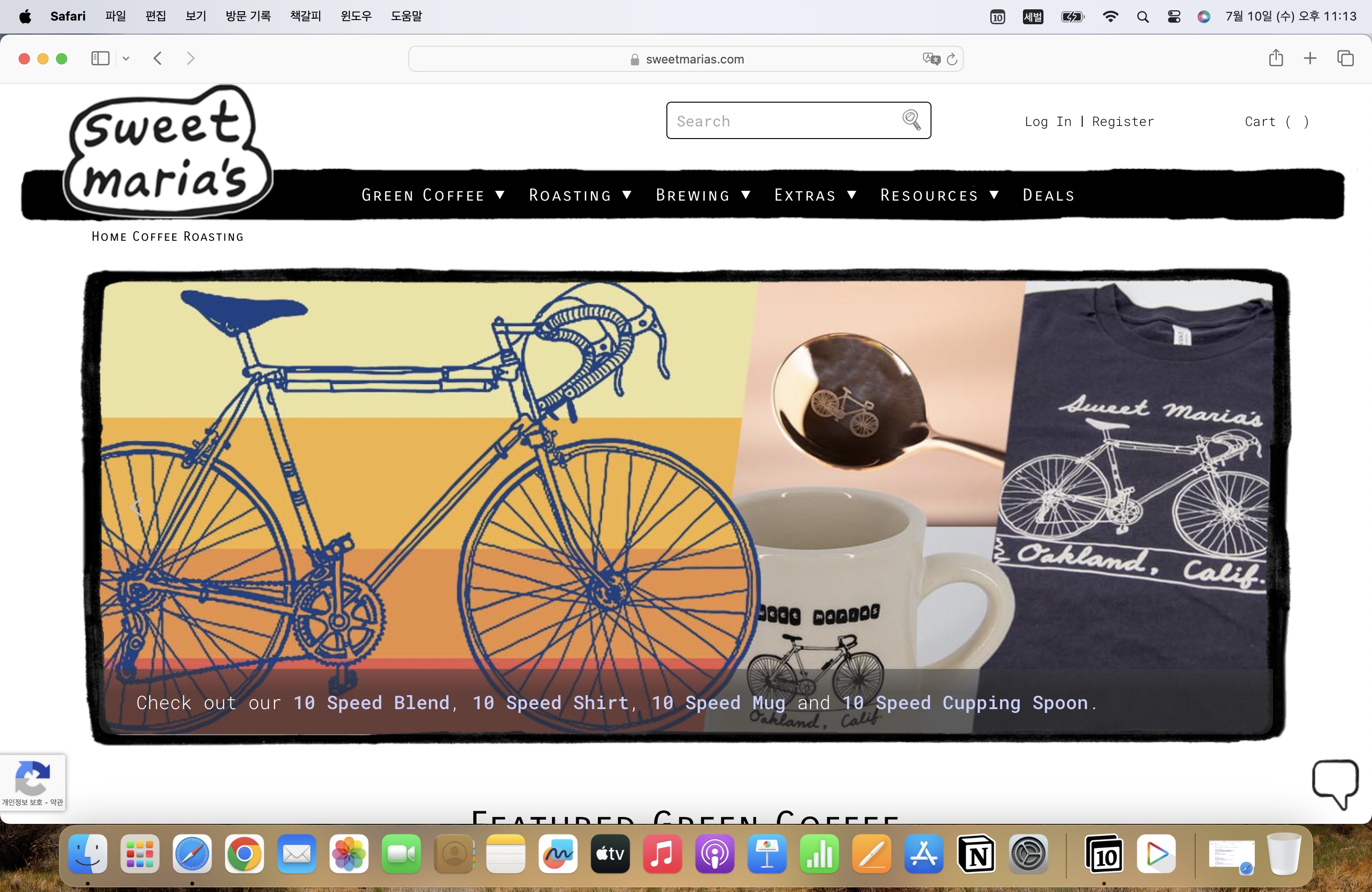
Task: Open a new Safari tab
Action: (x=1310, y=58)
